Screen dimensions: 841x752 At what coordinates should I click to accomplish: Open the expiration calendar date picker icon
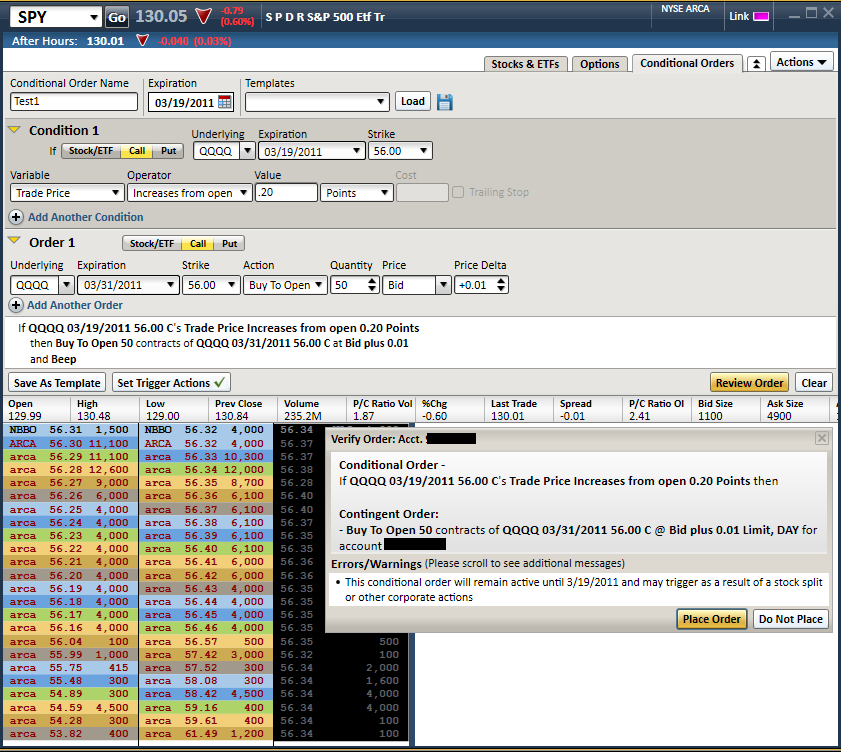pyautogui.click(x=225, y=102)
